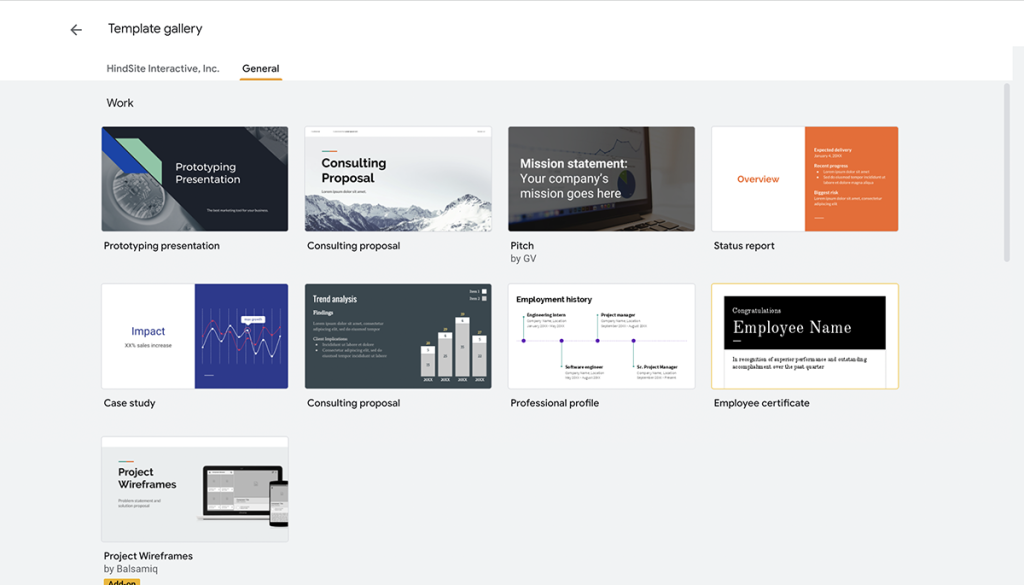This screenshot has width=1024, height=585.
Task: Open the Status report template
Action: [805, 178]
